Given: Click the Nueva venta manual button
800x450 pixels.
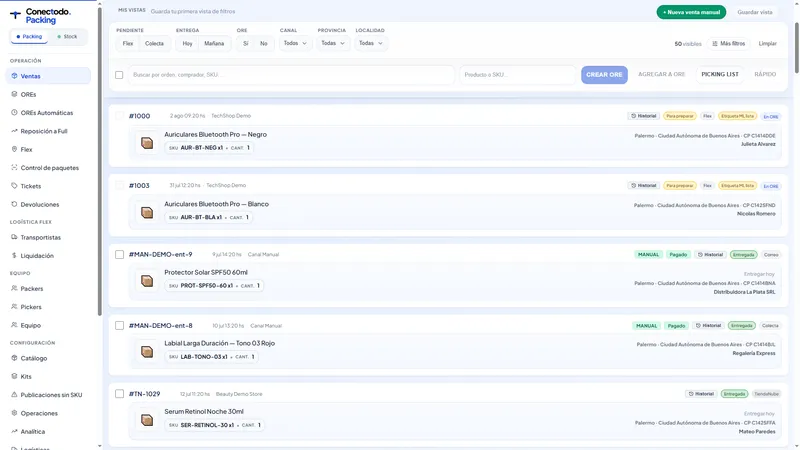Looking at the screenshot, I should (691, 12).
